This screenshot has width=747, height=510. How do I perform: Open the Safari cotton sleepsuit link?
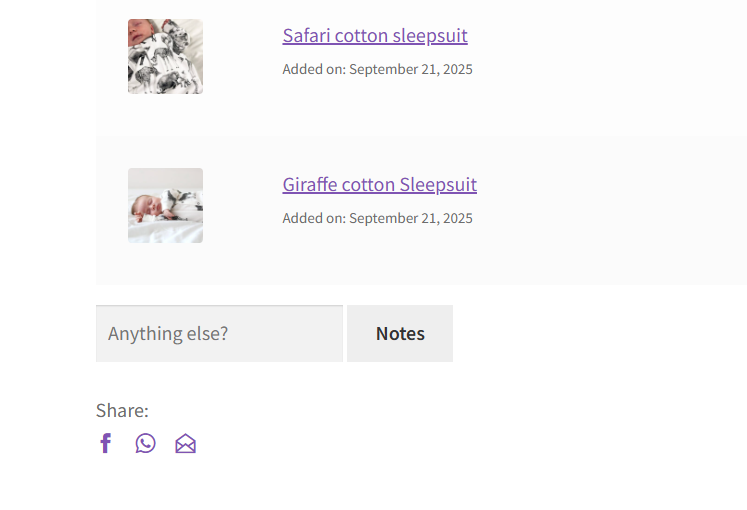375,36
